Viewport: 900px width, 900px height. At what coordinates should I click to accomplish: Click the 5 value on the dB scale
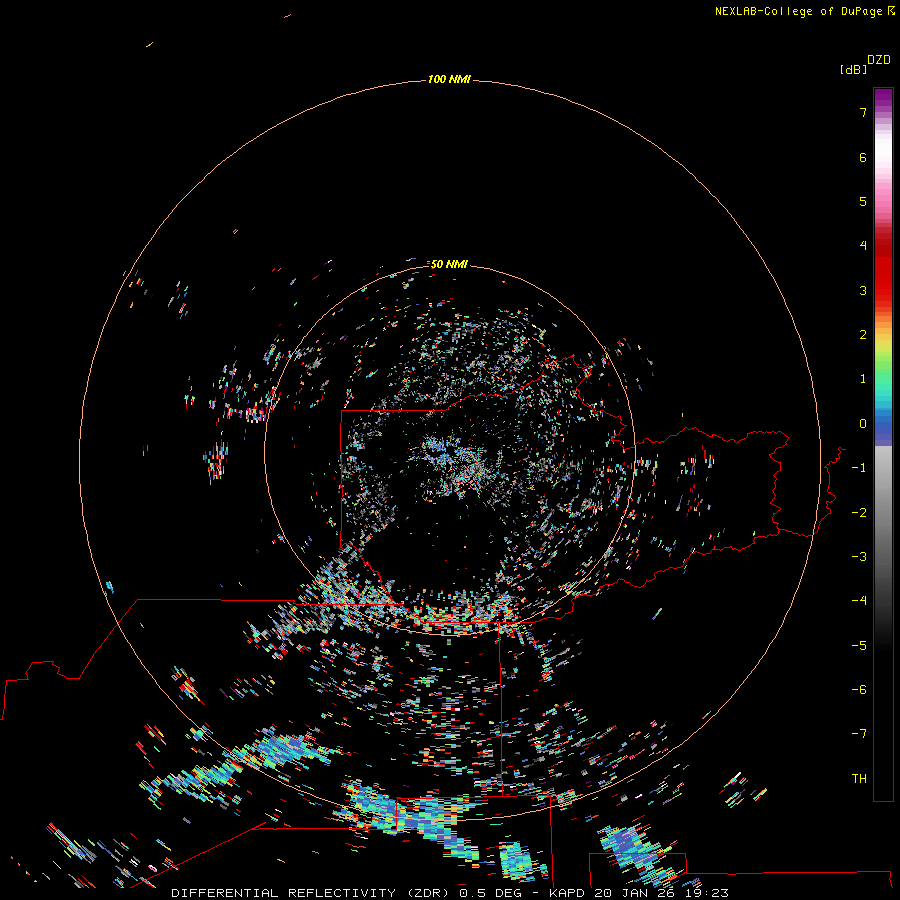(x=863, y=201)
